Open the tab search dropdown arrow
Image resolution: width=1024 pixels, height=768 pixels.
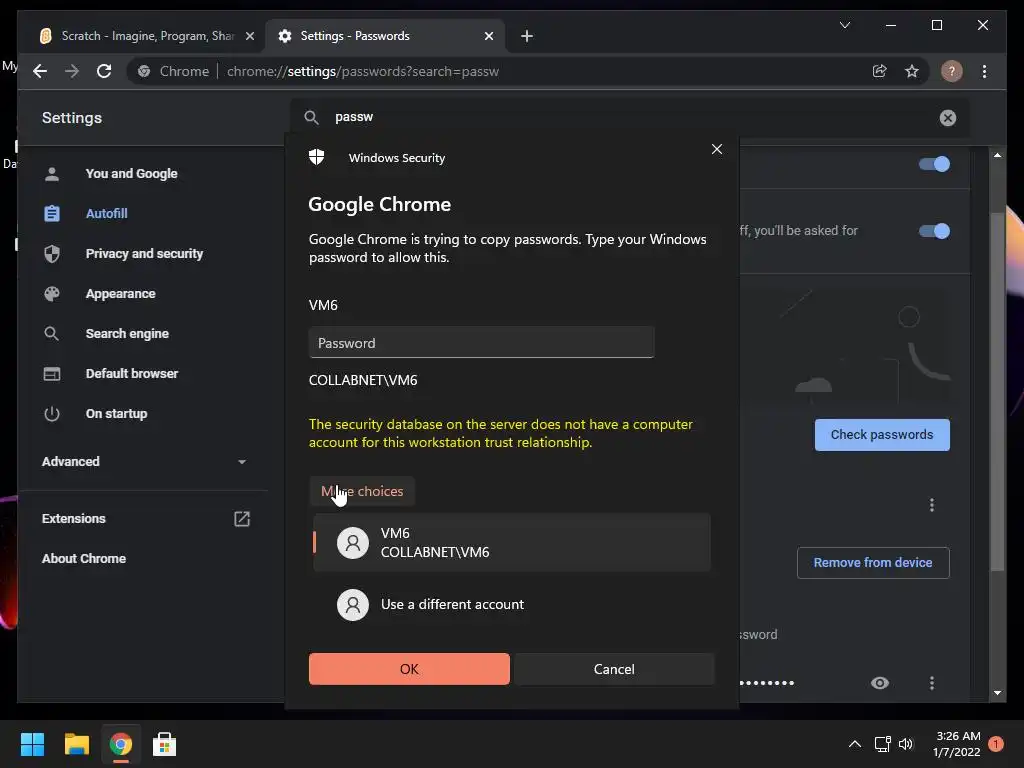[844, 25]
